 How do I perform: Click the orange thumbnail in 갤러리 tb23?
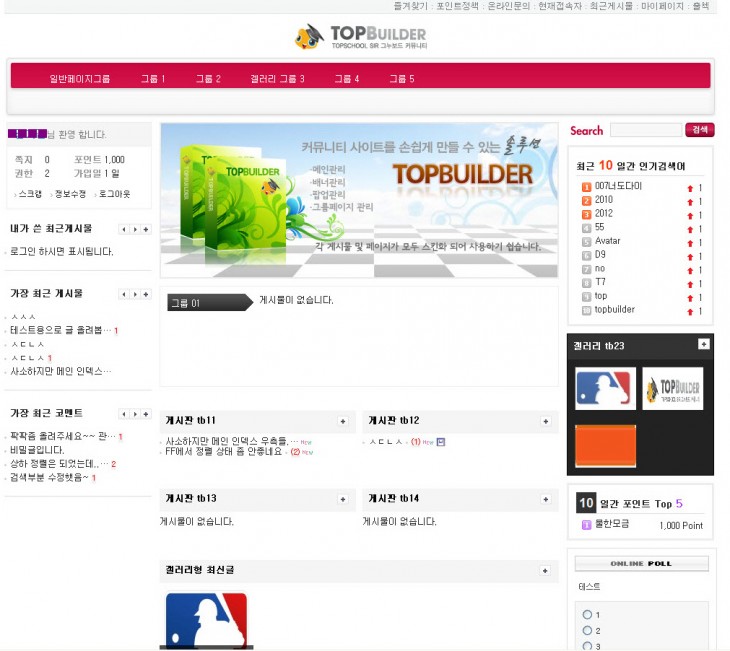[605, 445]
